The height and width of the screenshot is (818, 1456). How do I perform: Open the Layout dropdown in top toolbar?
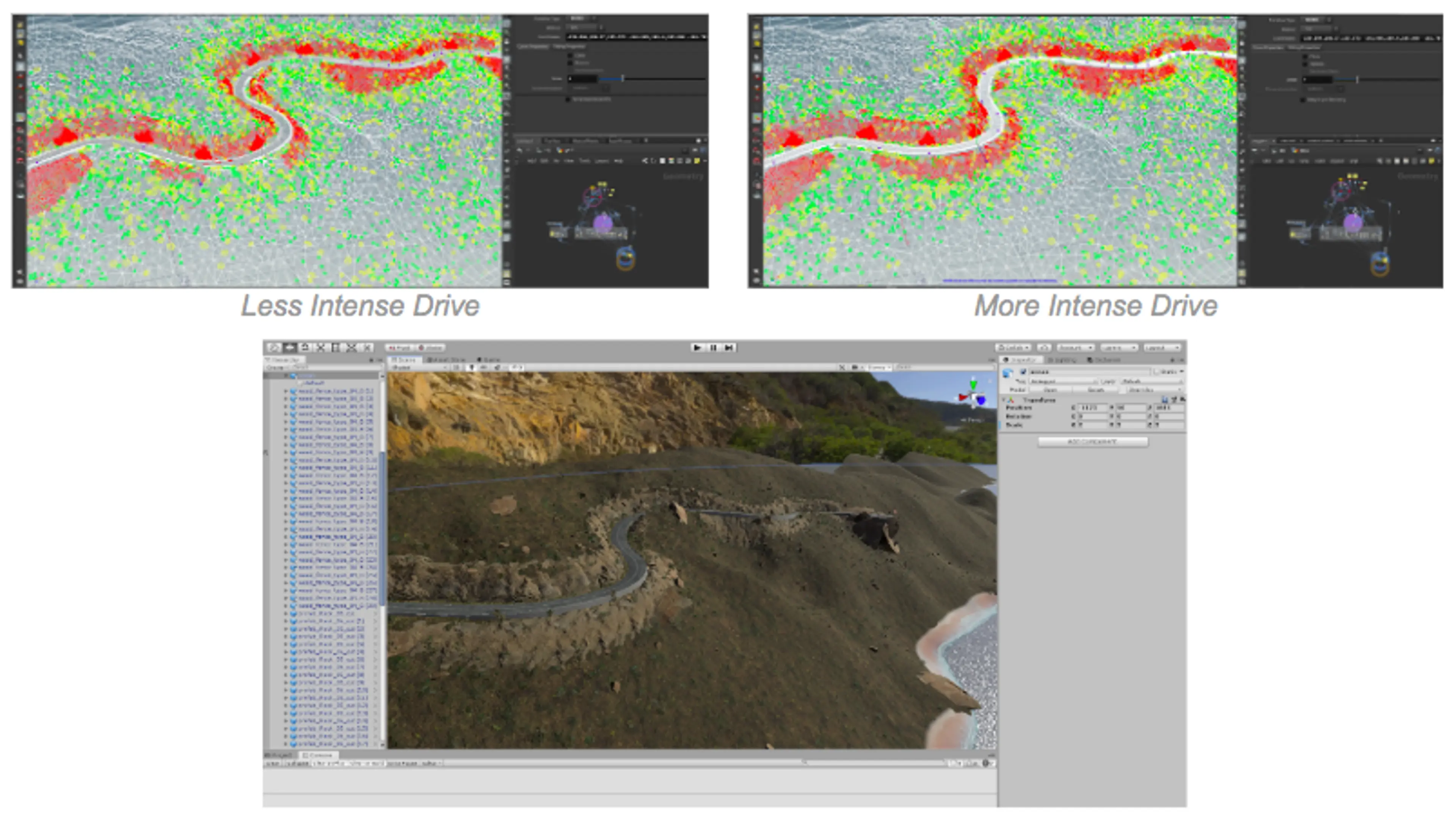point(1162,347)
